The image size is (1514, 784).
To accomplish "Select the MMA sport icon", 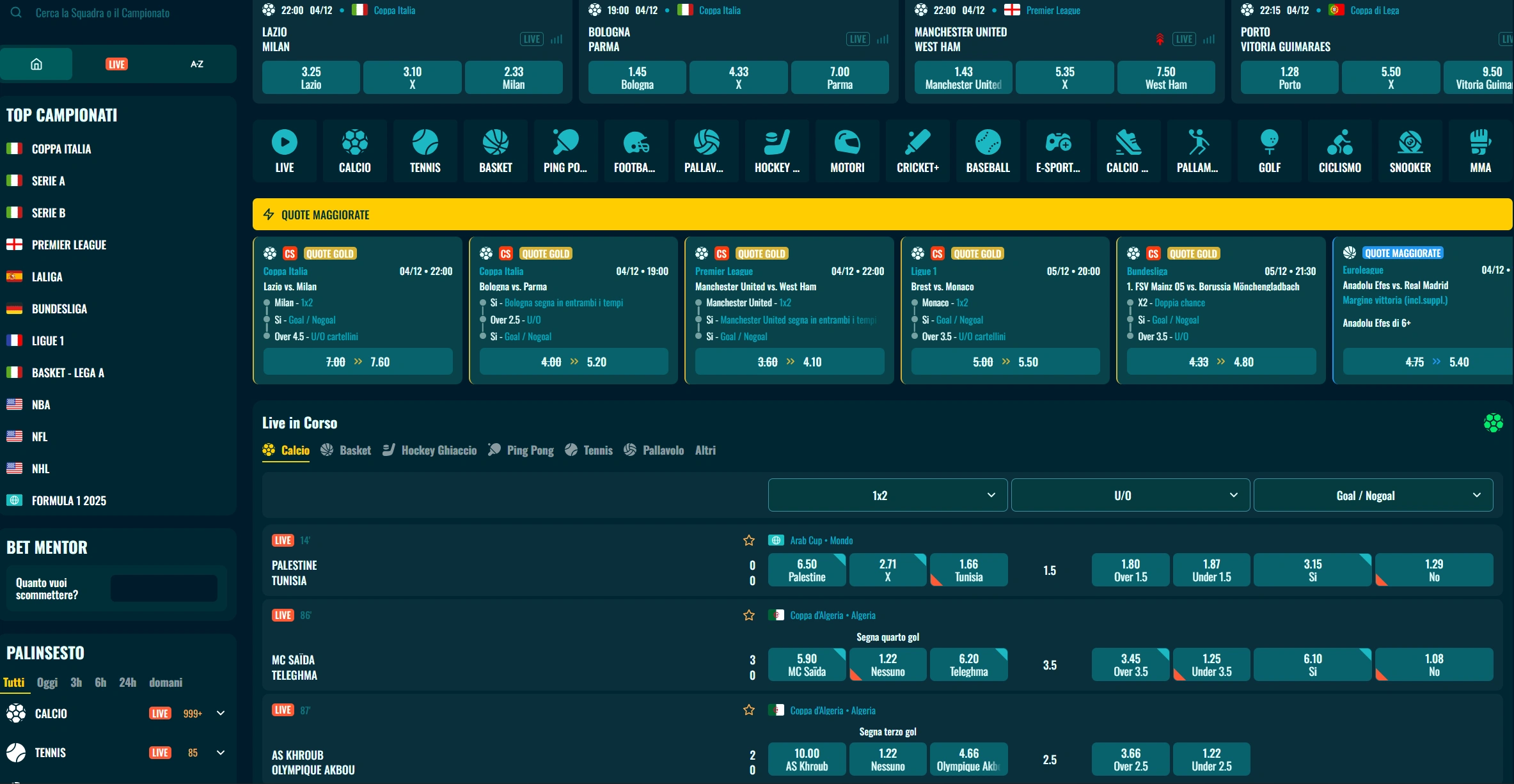I will coord(1479,150).
